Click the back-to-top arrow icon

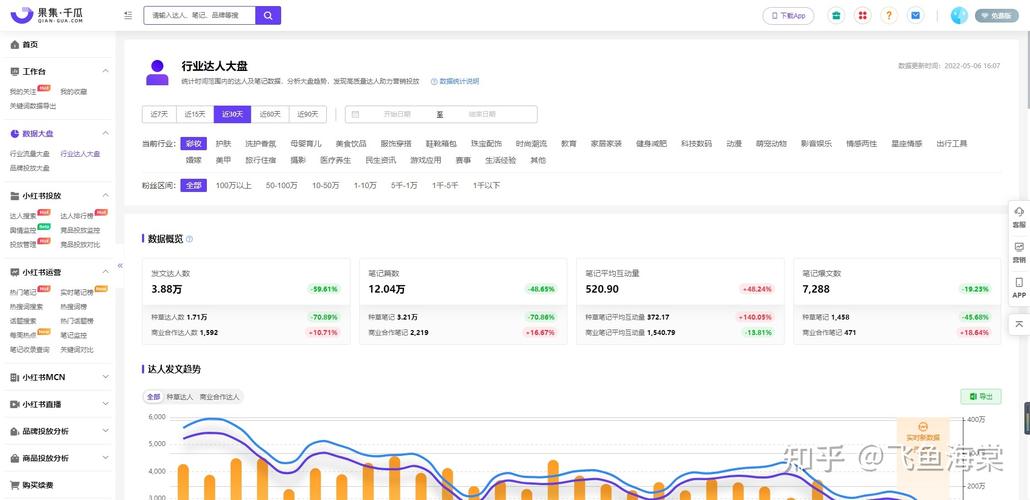click(1019, 324)
